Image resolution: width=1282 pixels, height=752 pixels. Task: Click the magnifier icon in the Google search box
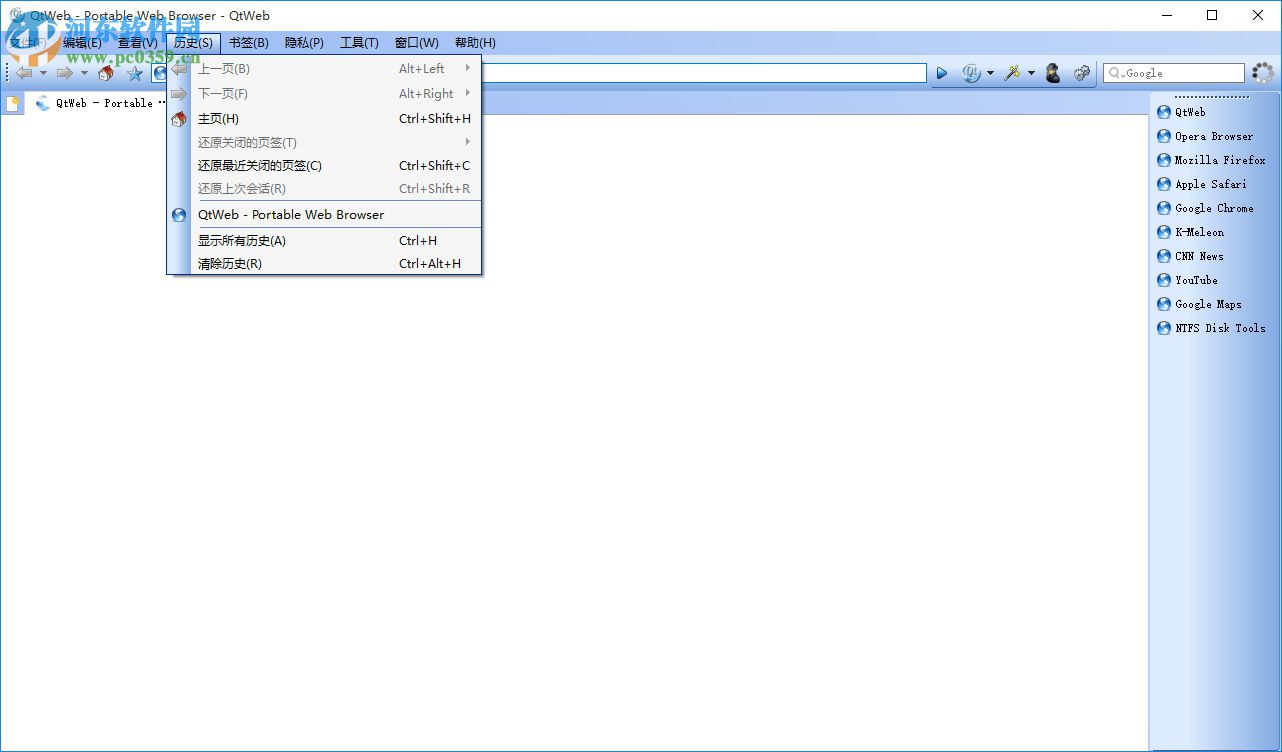coord(1116,73)
